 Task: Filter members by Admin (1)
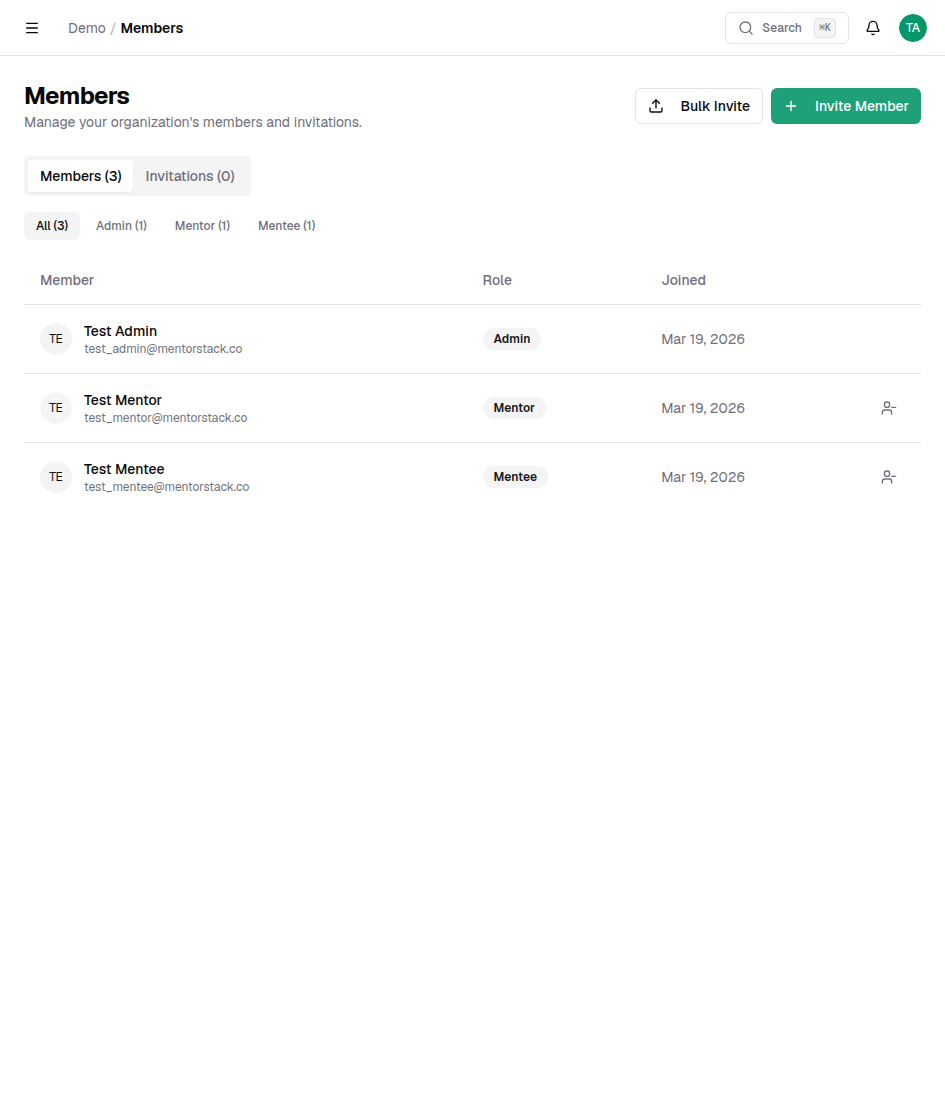pos(121,225)
